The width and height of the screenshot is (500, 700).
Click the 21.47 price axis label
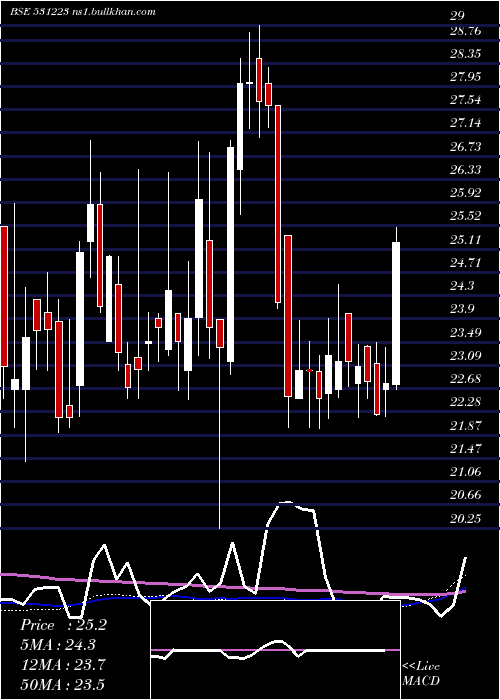(465, 449)
